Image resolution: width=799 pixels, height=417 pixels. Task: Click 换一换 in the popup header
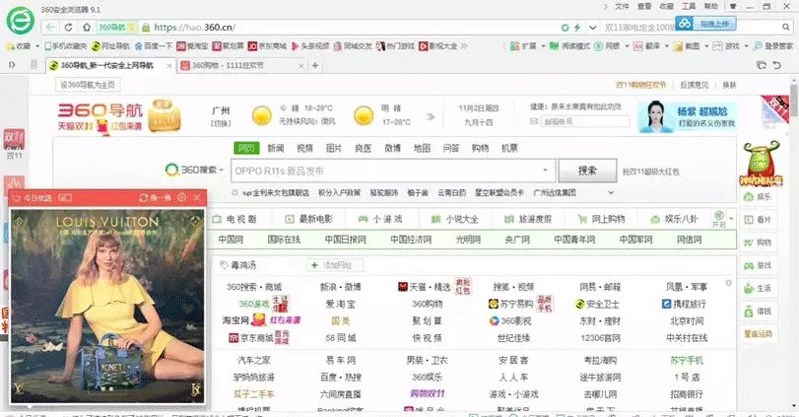(160, 198)
